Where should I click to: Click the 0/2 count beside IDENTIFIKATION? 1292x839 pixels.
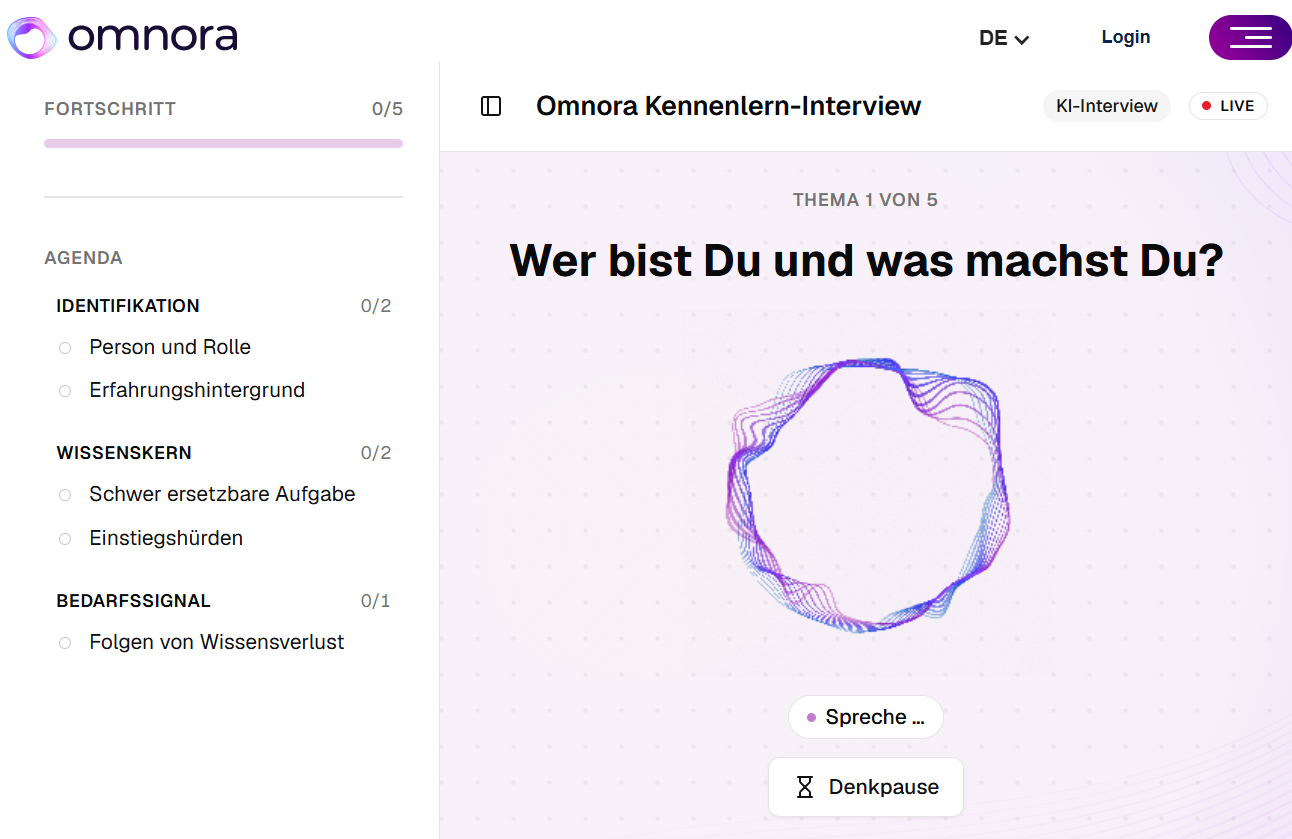(x=376, y=306)
